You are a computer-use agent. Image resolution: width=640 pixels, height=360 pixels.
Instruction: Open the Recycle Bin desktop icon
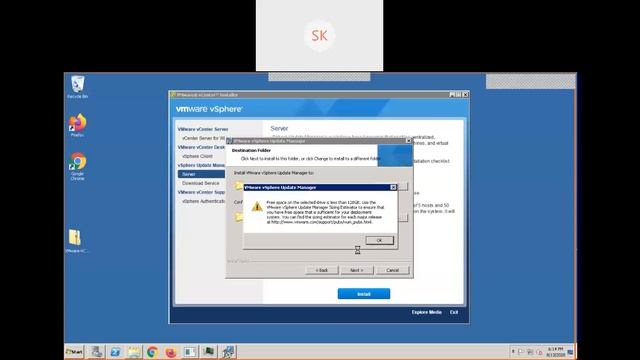(x=77, y=87)
